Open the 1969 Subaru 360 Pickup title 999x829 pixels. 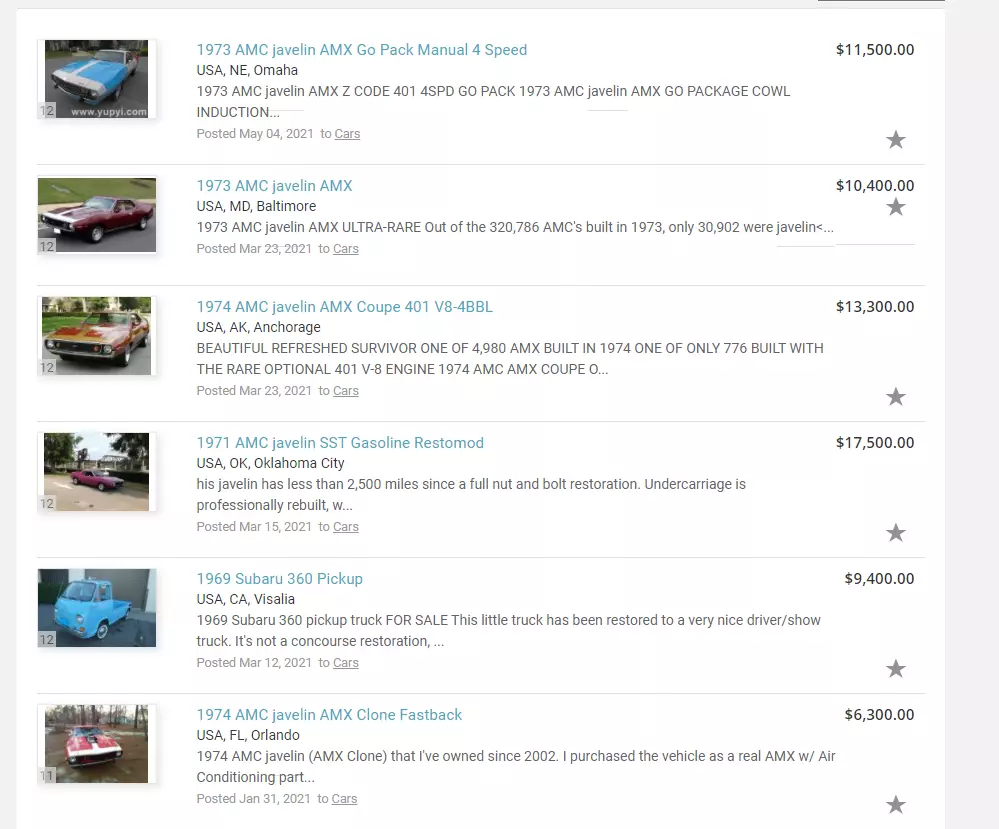[x=279, y=579]
